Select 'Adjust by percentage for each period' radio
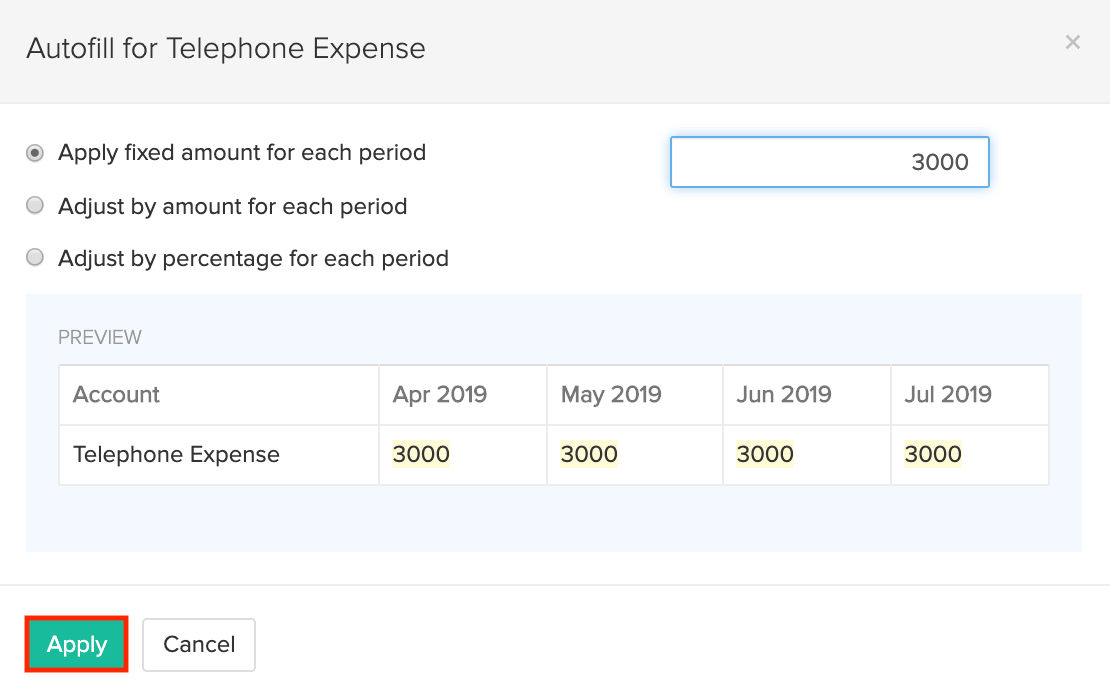 [35, 258]
